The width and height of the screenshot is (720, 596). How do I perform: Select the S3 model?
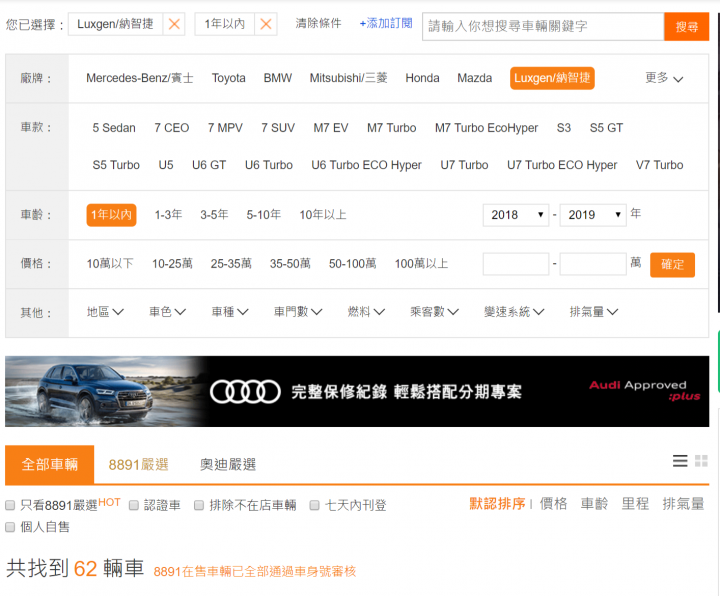coord(564,128)
